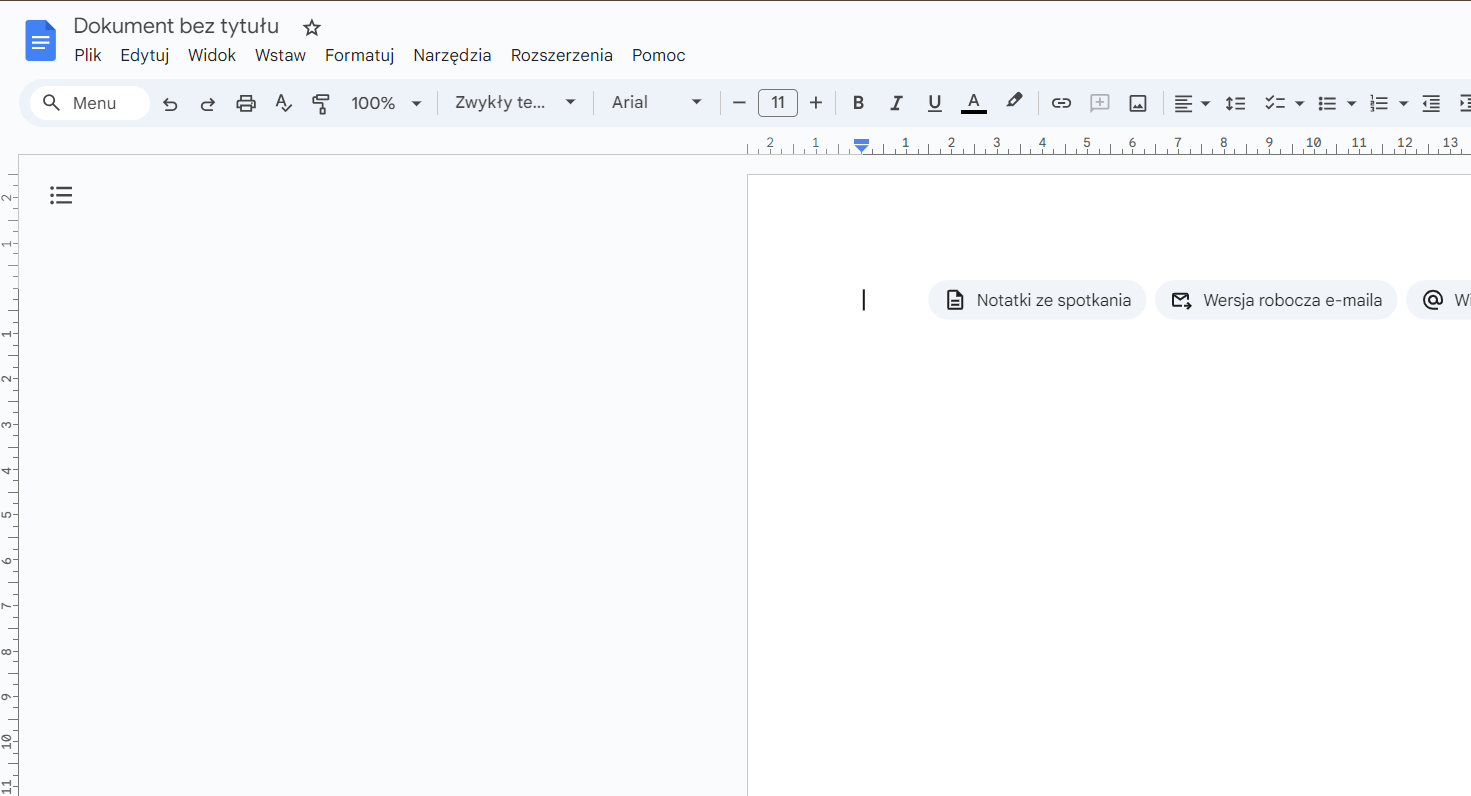The width and height of the screenshot is (1471, 796).
Task: Open line and paragraph spacing
Action: pyautogui.click(x=1236, y=102)
